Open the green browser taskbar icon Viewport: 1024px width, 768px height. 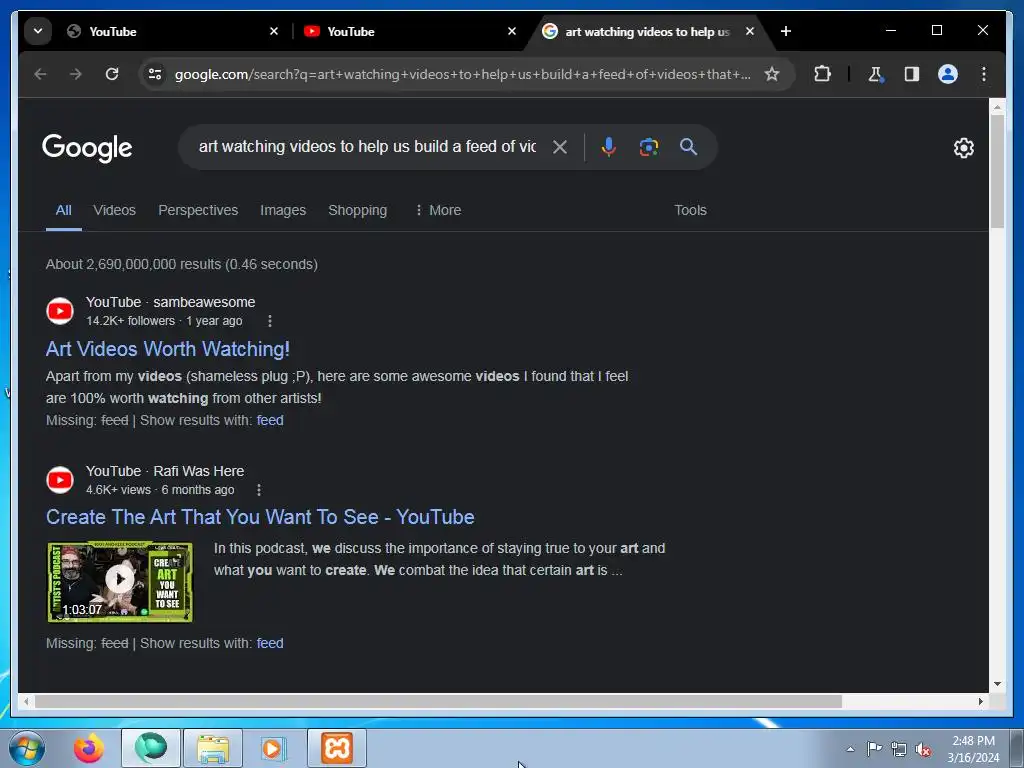151,748
